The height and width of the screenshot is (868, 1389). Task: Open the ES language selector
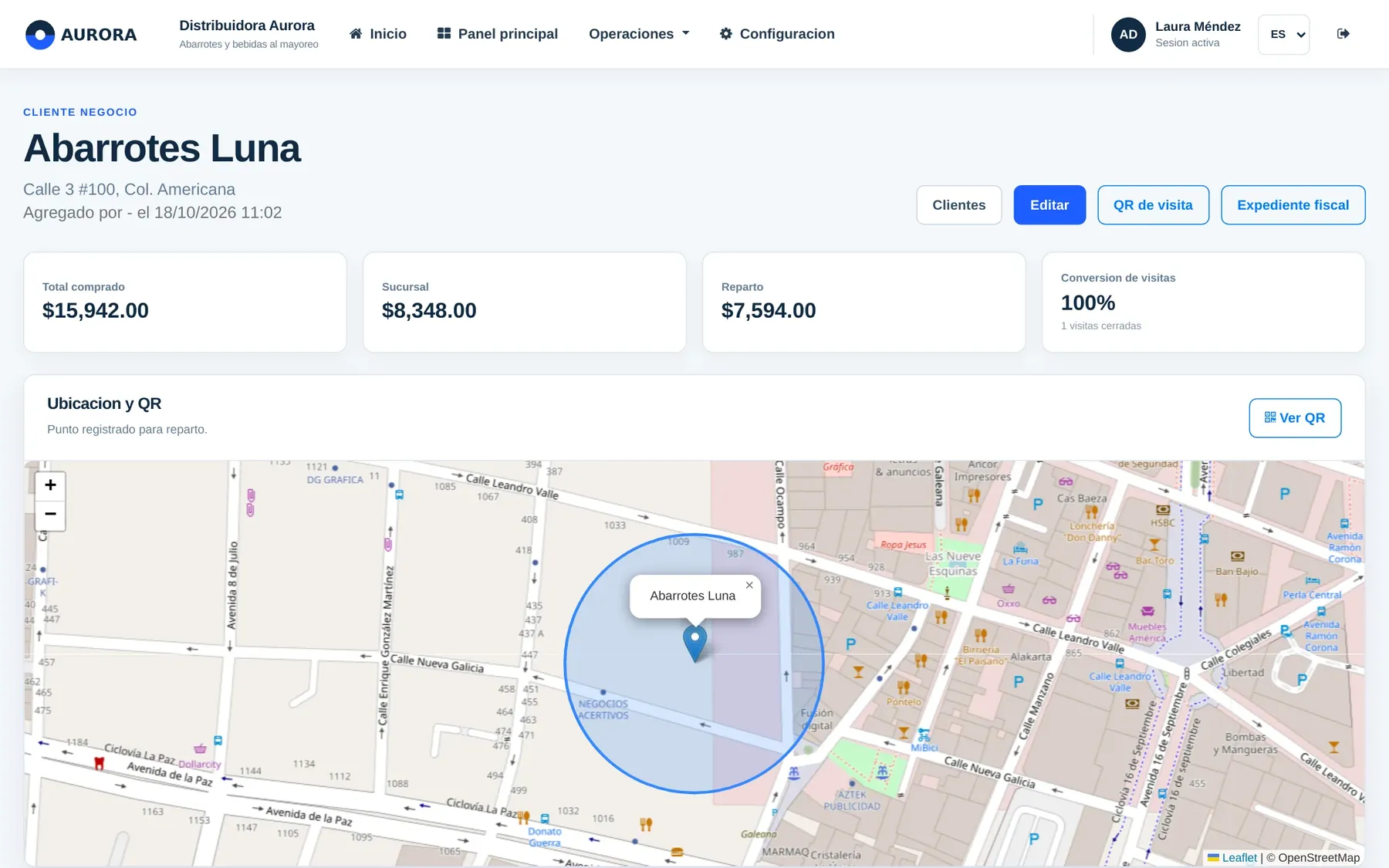[x=1284, y=35]
